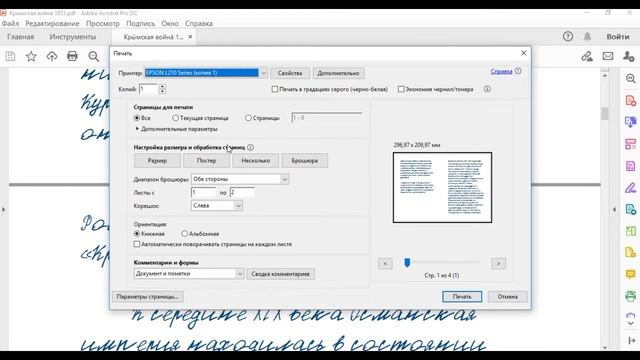Click the share with person icon
The height and width of the screenshot is (360, 640).
click(629, 56)
